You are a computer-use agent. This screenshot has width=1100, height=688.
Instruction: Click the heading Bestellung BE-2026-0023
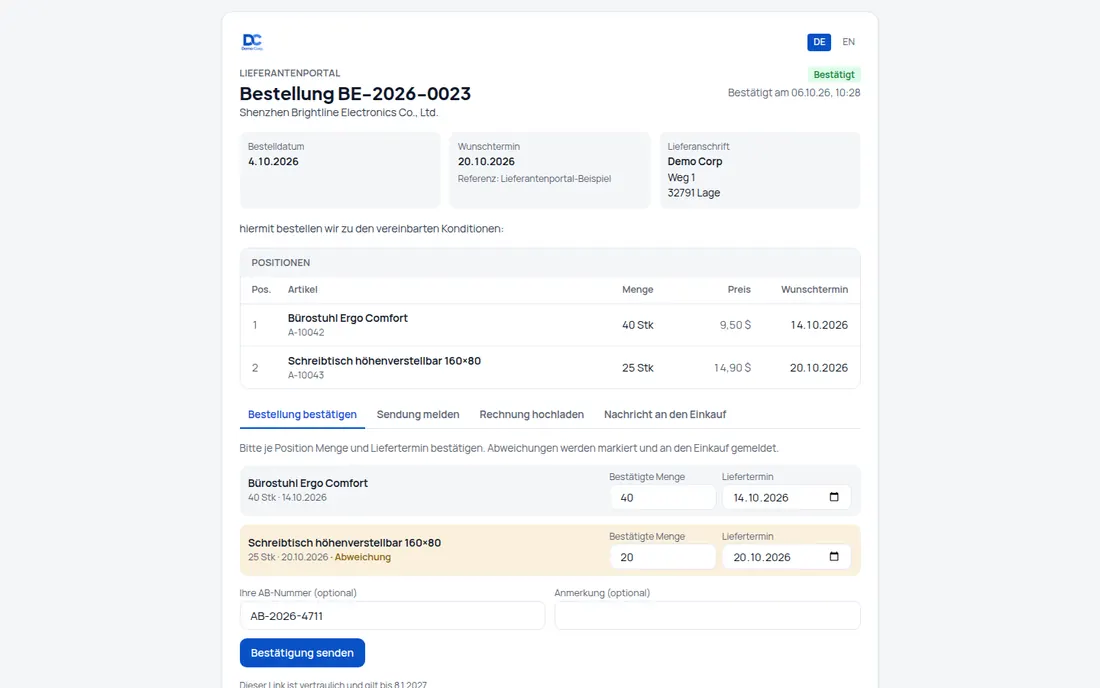point(355,93)
